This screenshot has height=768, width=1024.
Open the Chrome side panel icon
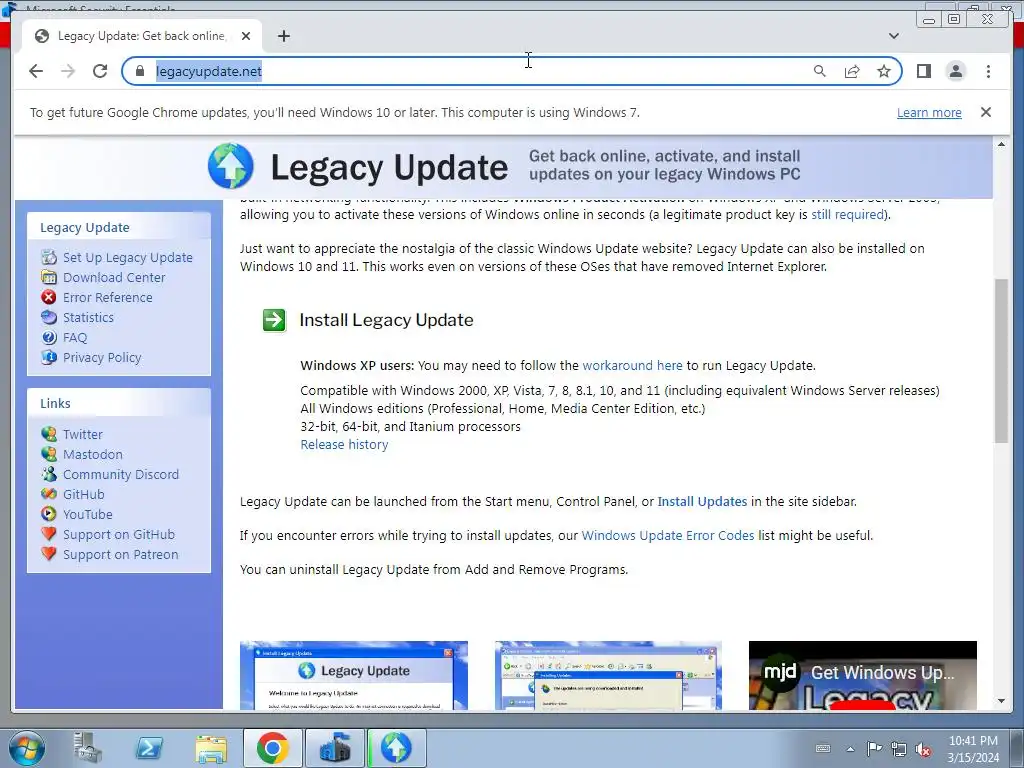[923, 71]
